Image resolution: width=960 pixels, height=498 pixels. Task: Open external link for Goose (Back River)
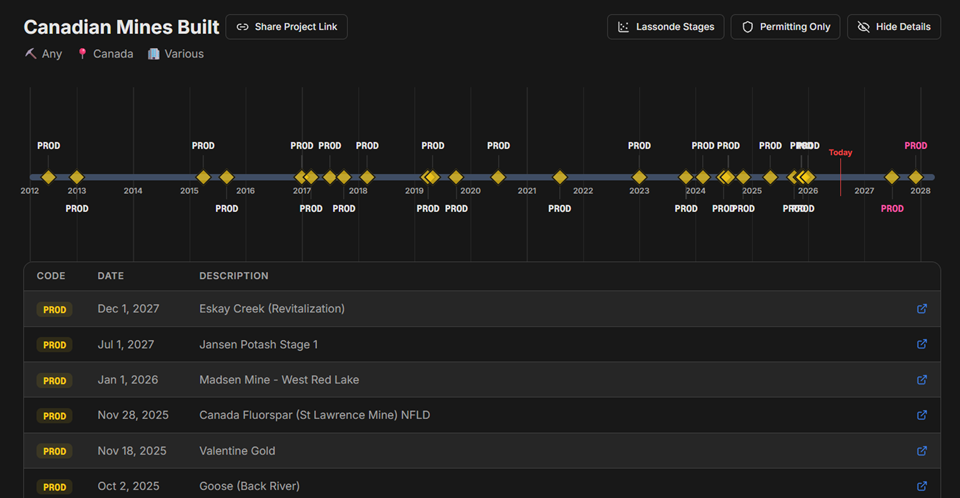coord(921,486)
